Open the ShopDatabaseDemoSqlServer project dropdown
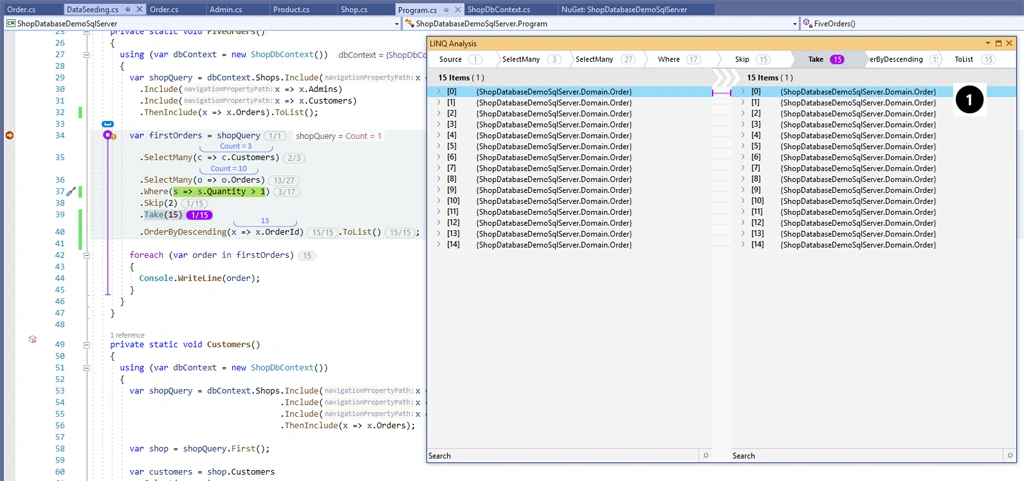The image size is (1024, 481). coord(397,23)
